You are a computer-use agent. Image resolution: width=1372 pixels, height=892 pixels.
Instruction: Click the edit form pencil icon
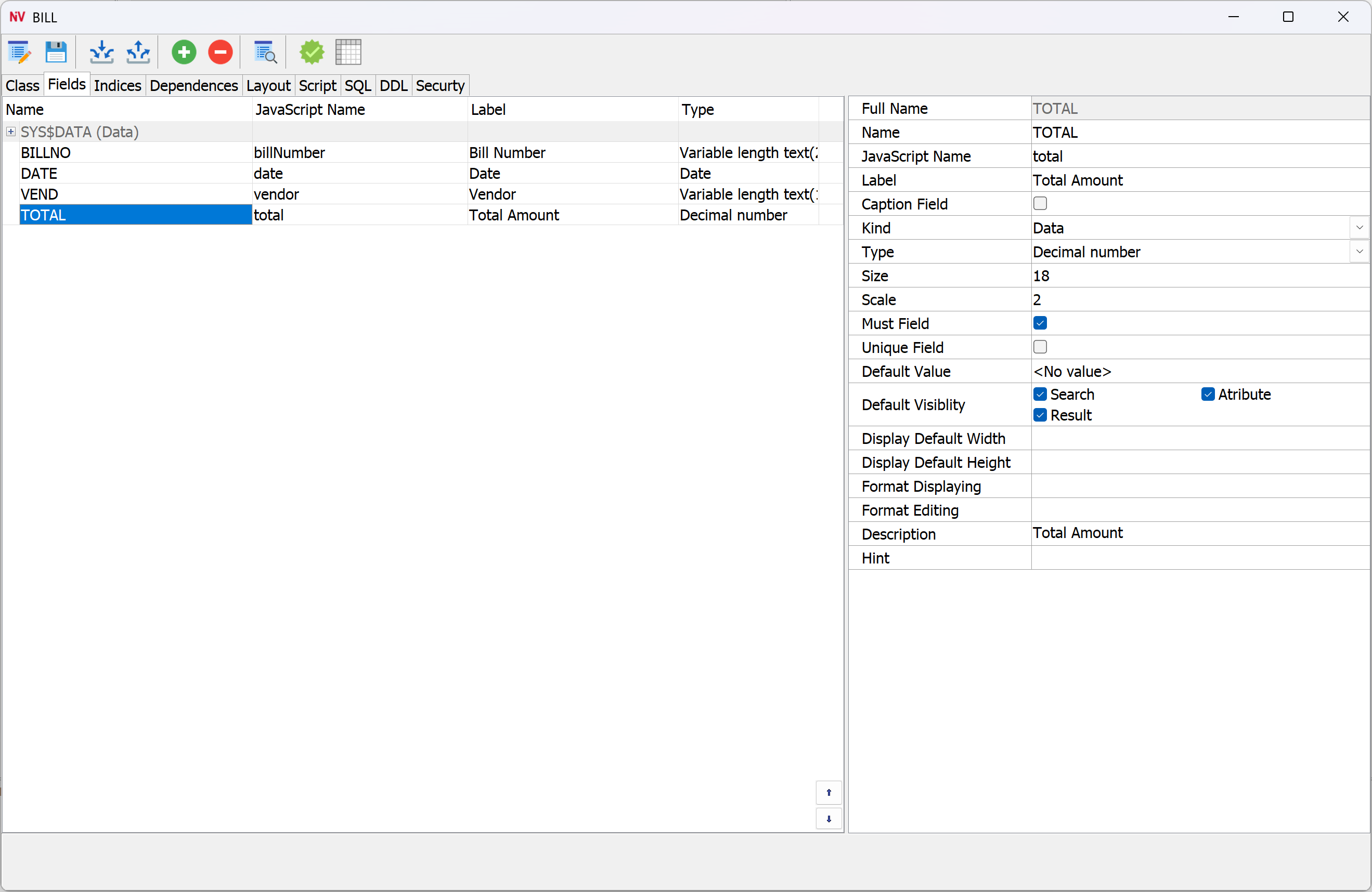click(x=19, y=53)
